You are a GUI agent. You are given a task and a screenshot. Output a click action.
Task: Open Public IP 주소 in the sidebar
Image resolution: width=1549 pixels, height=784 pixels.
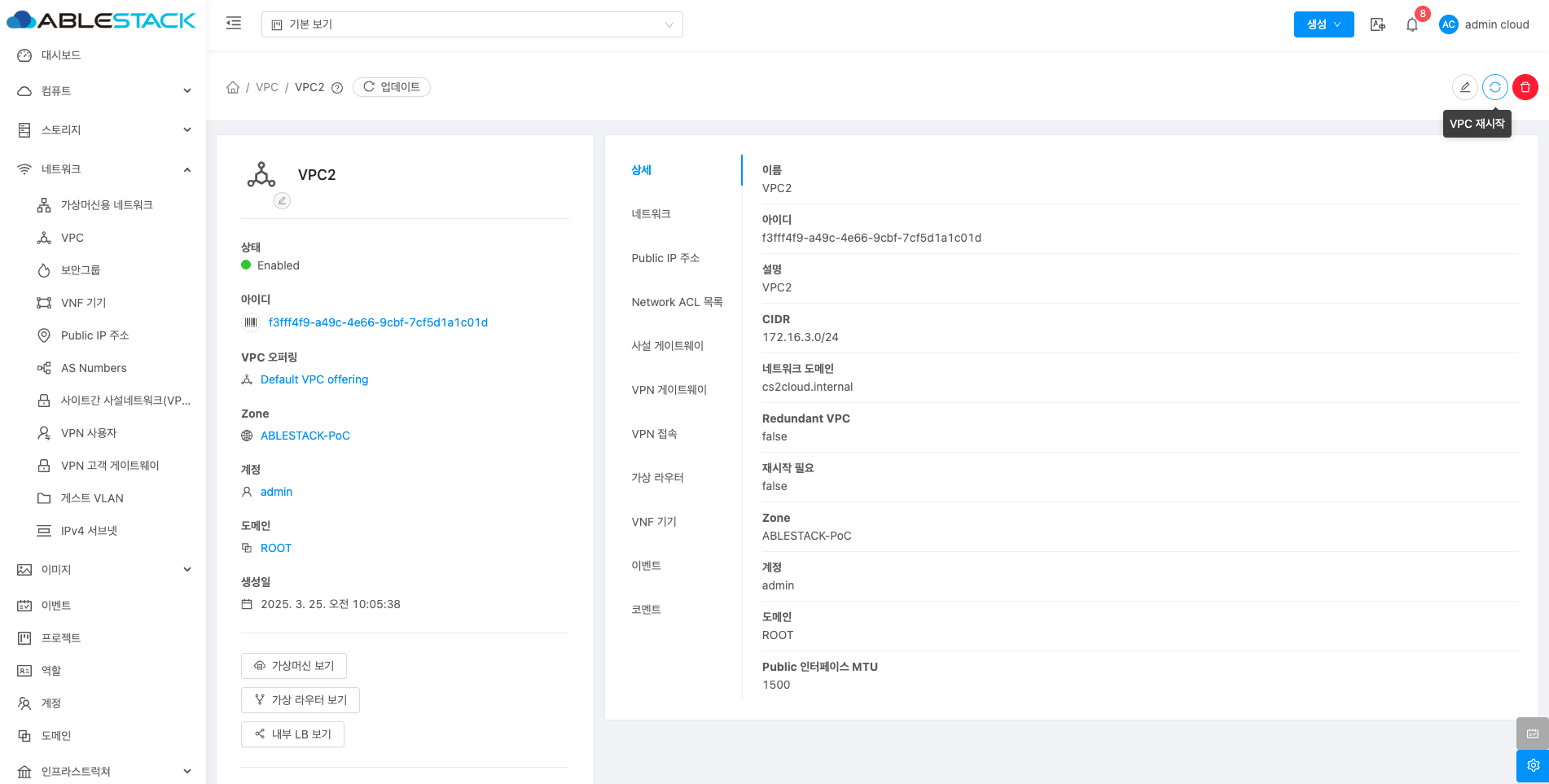pos(94,335)
